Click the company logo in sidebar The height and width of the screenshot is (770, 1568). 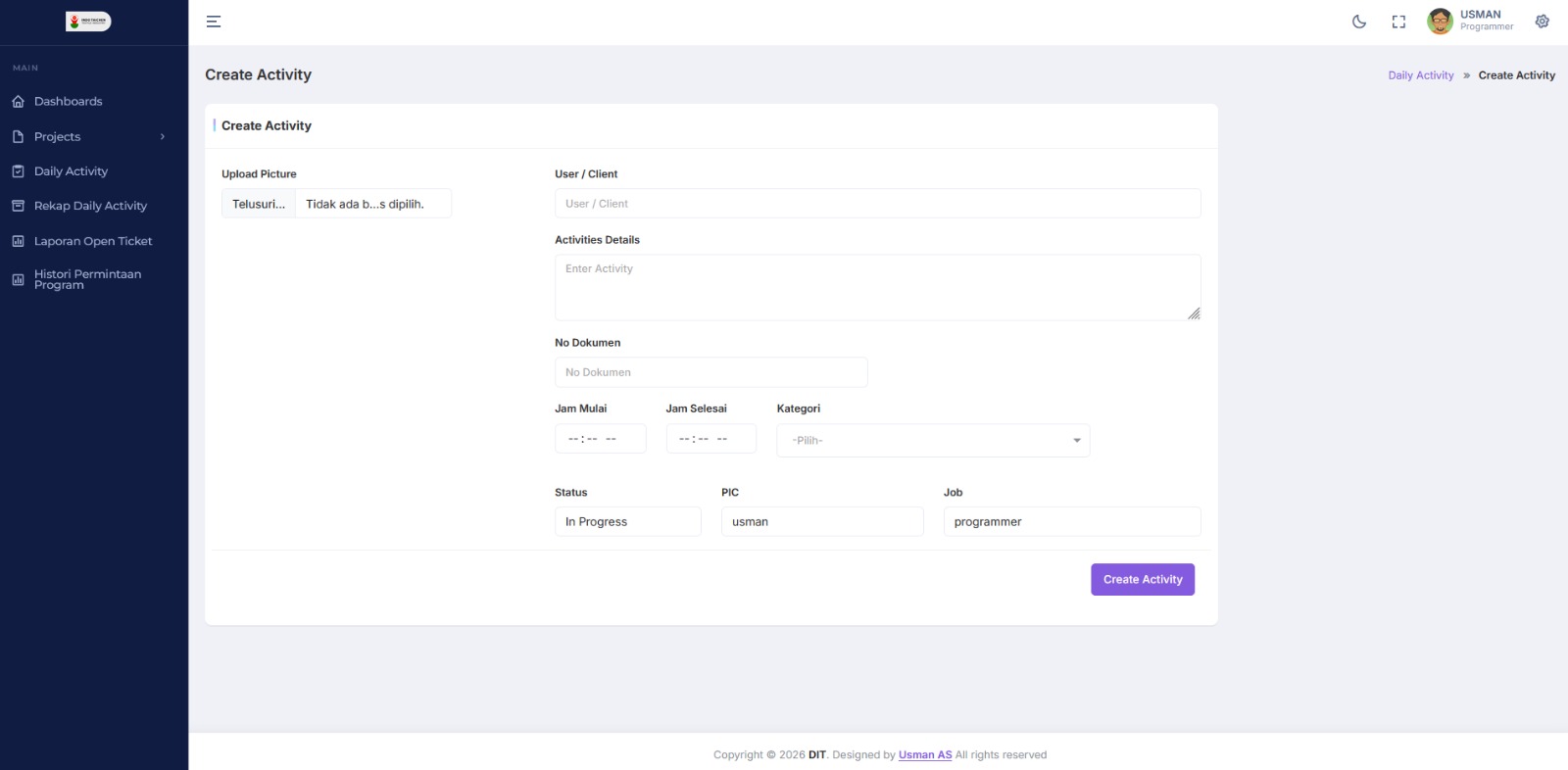click(88, 21)
